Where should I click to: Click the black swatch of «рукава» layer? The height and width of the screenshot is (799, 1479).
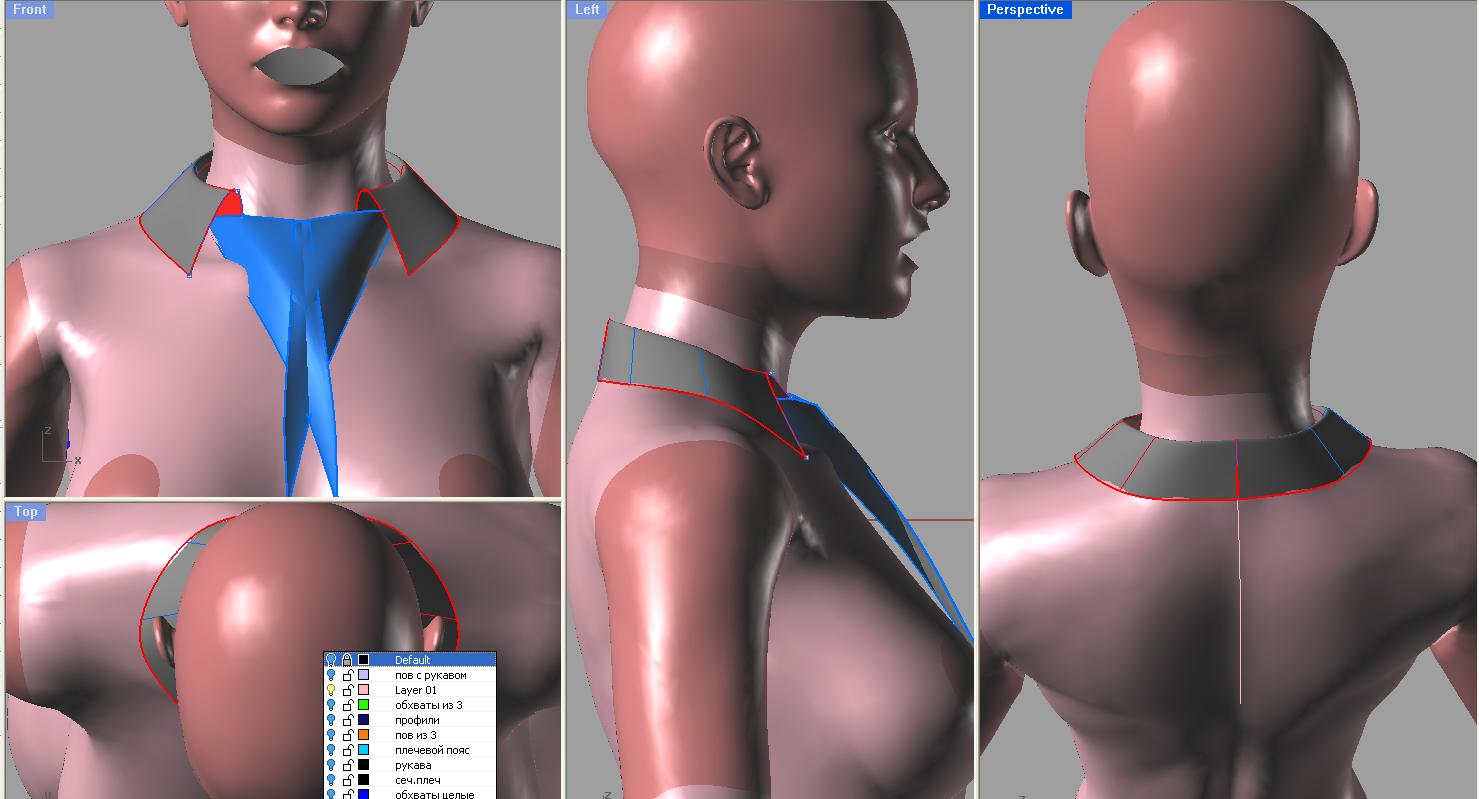[364, 765]
